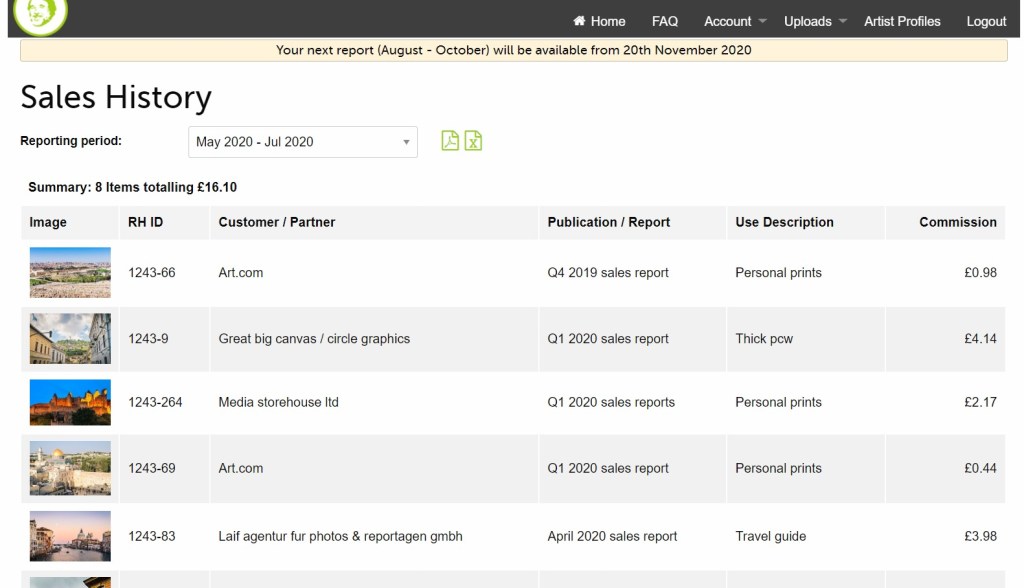Select thumbnail for image 1243-69
This screenshot has height=588, width=1024.
click(x=70, y=469)
